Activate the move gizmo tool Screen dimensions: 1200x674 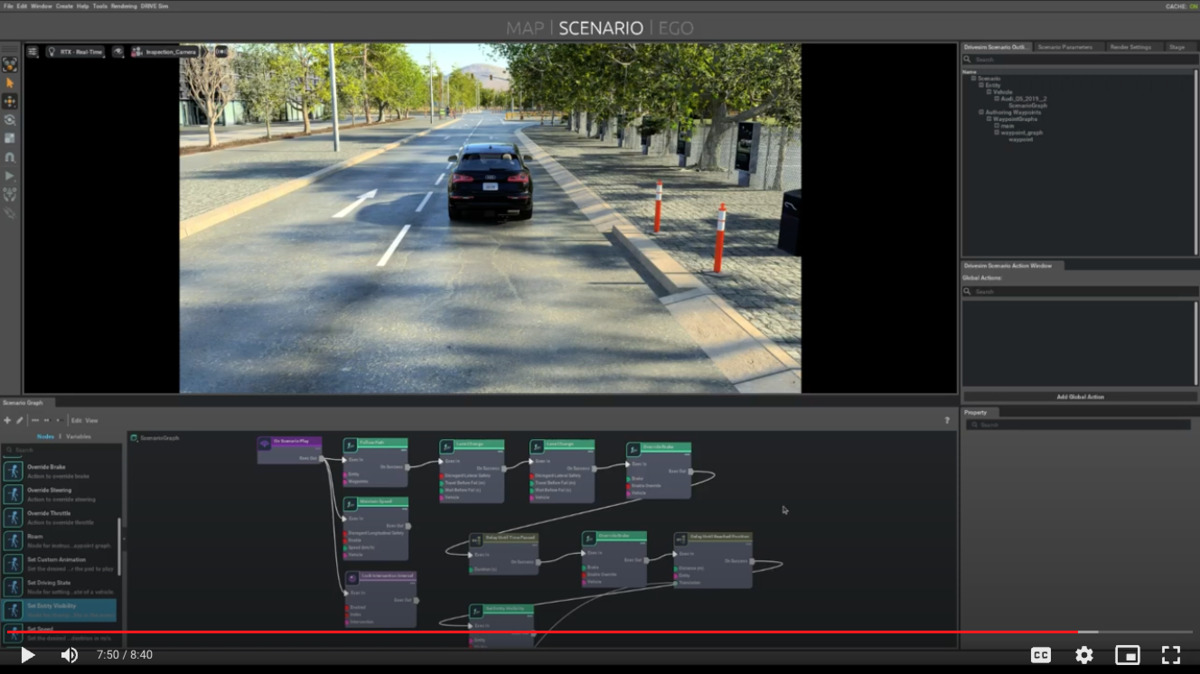[x=10, y=101]
